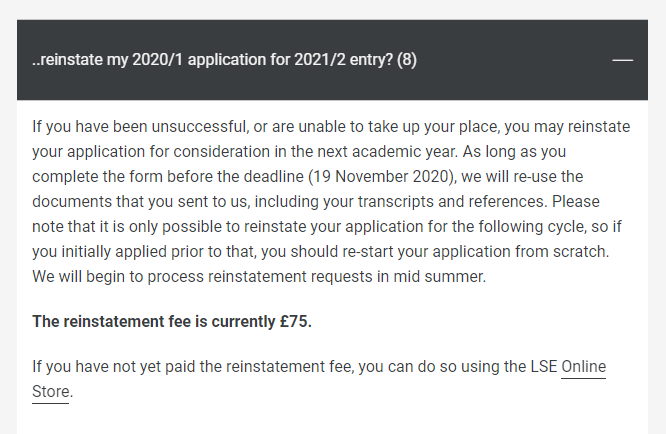
Task: Select the word LSE before the link
Action: point(544,366)
